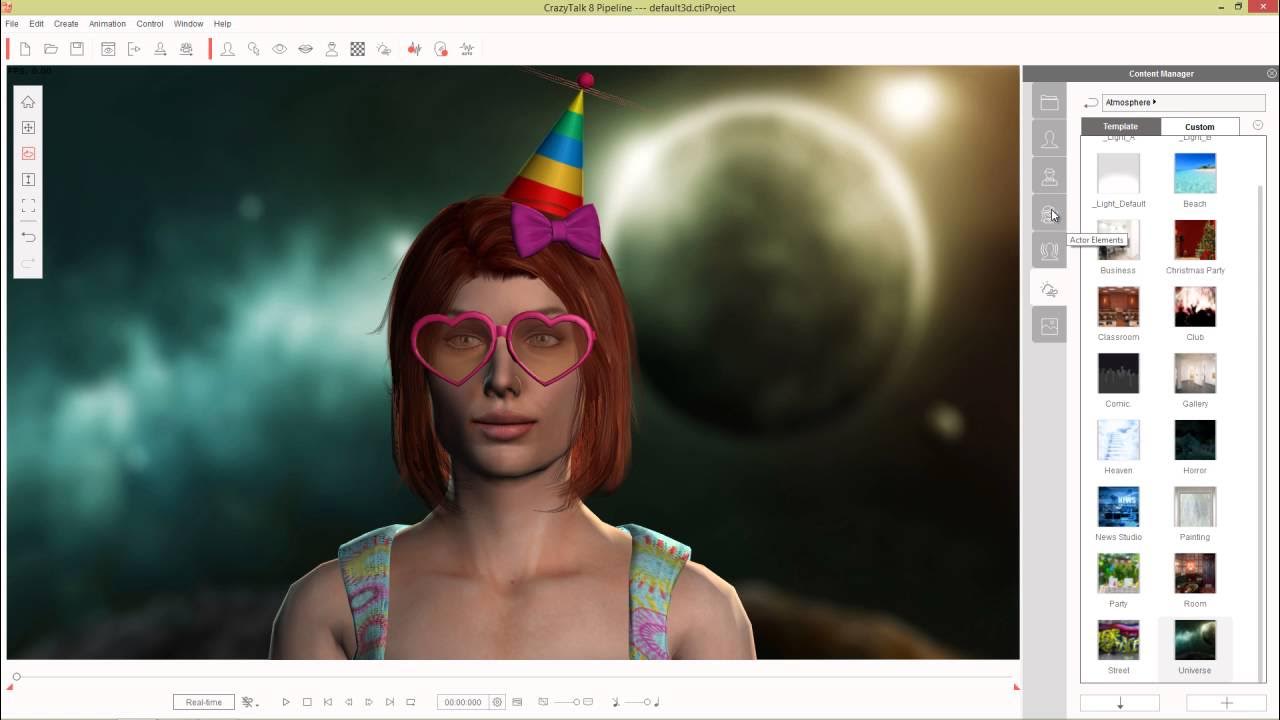Click the Atmosphere settings toolbar icon

384,49
